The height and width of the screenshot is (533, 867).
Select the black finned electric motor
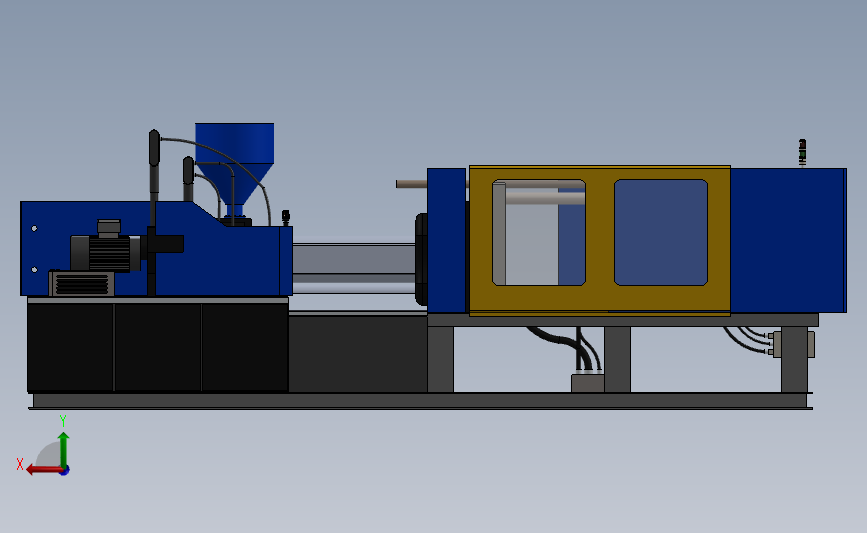click(x=105, y=253)
